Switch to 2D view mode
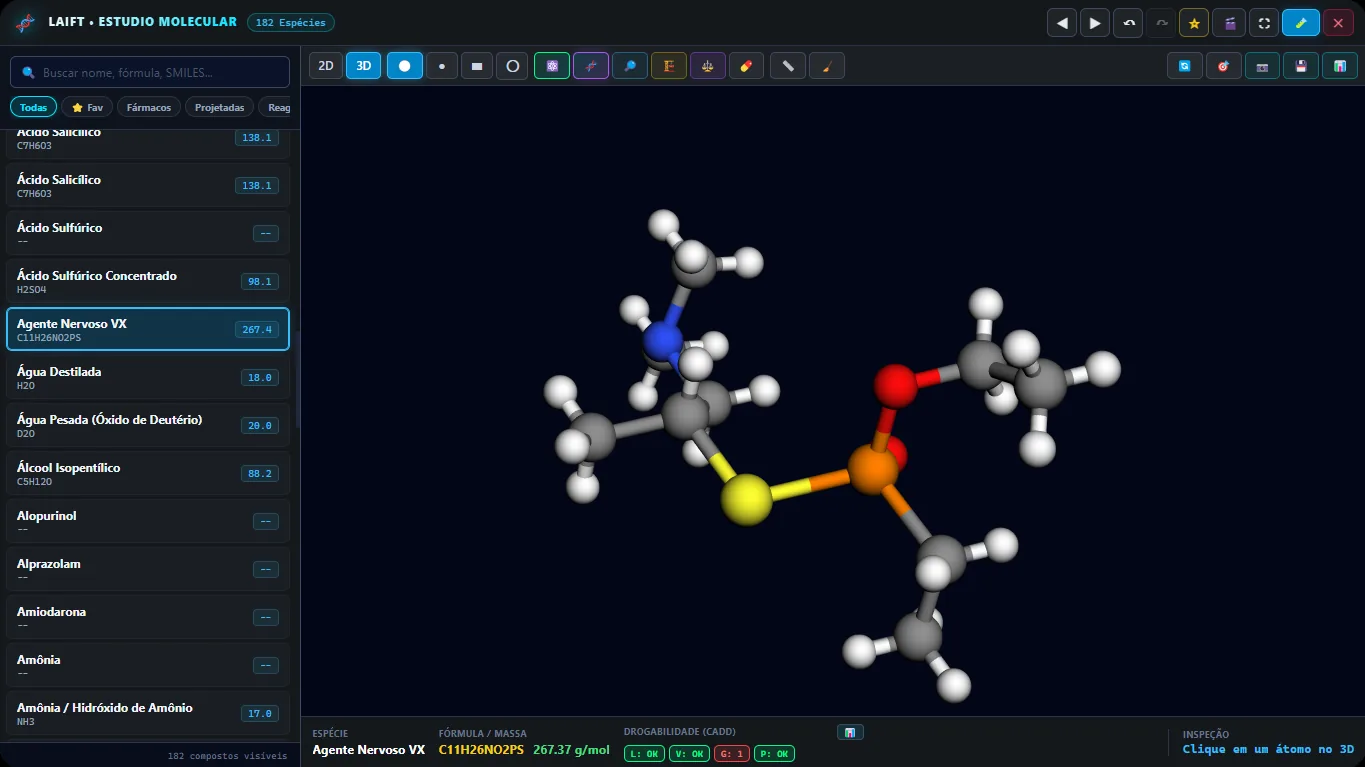The image size is (1365, 767). point(325,66)
